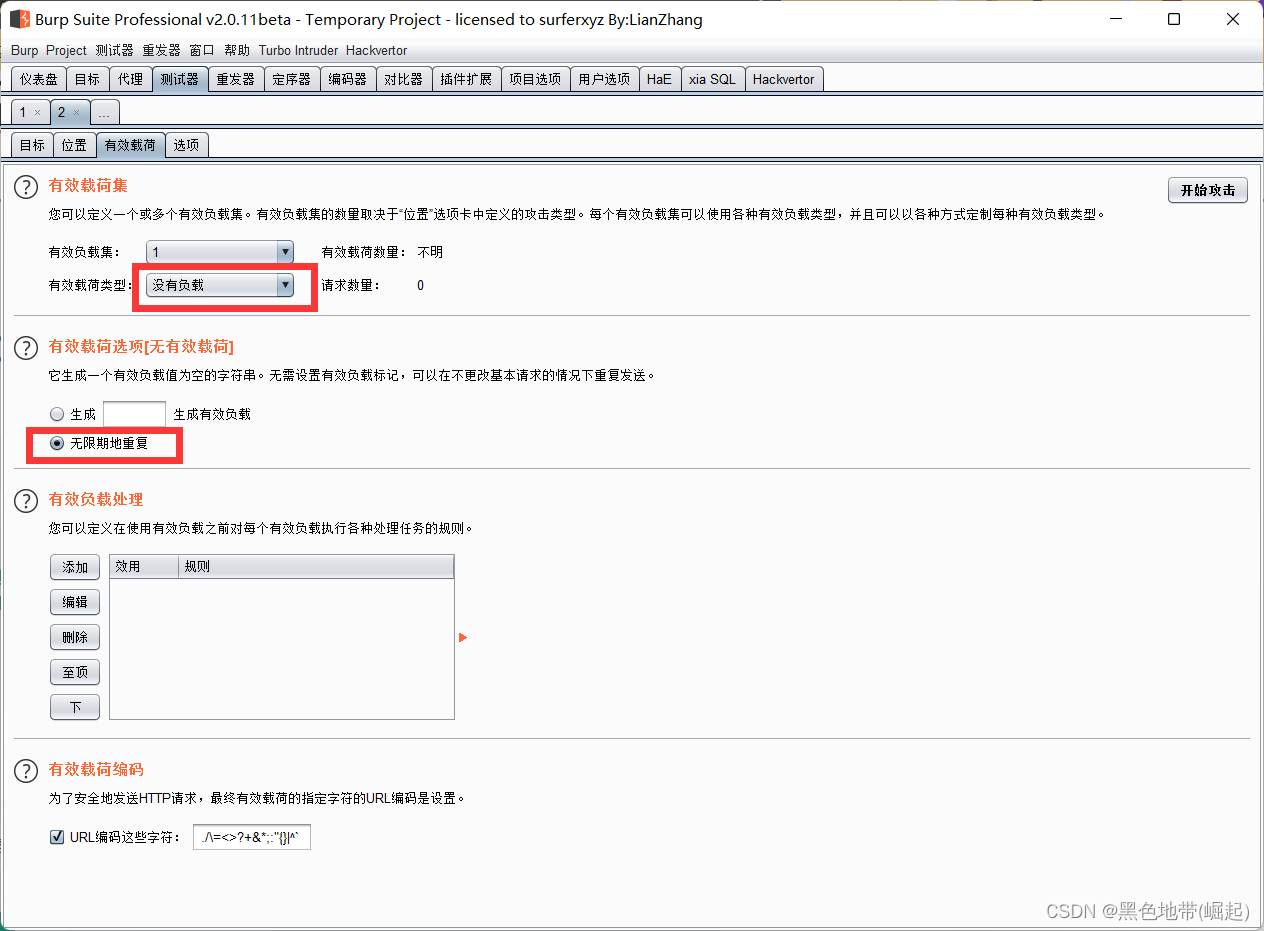Screen dimensions: 1264x931
Task: Switch to the 插件扩展 tab
Action: point(467,79)
